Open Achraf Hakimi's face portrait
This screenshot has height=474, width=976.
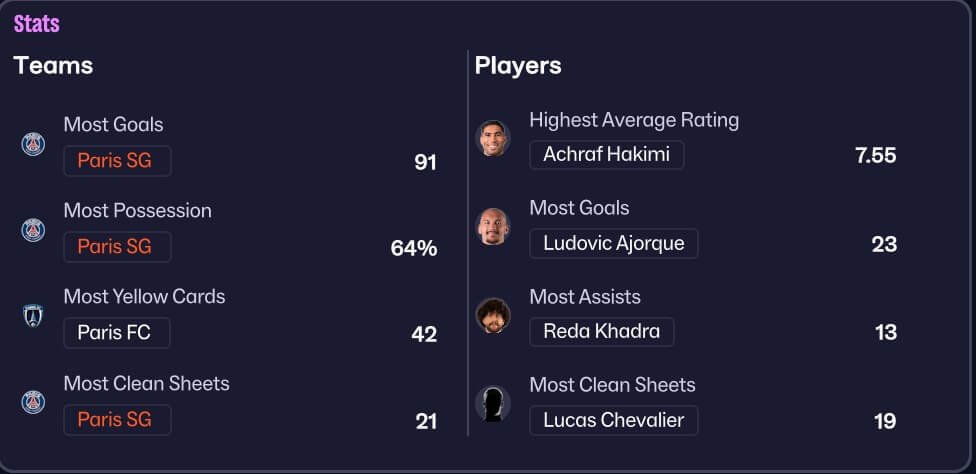(x=493, y=138)
